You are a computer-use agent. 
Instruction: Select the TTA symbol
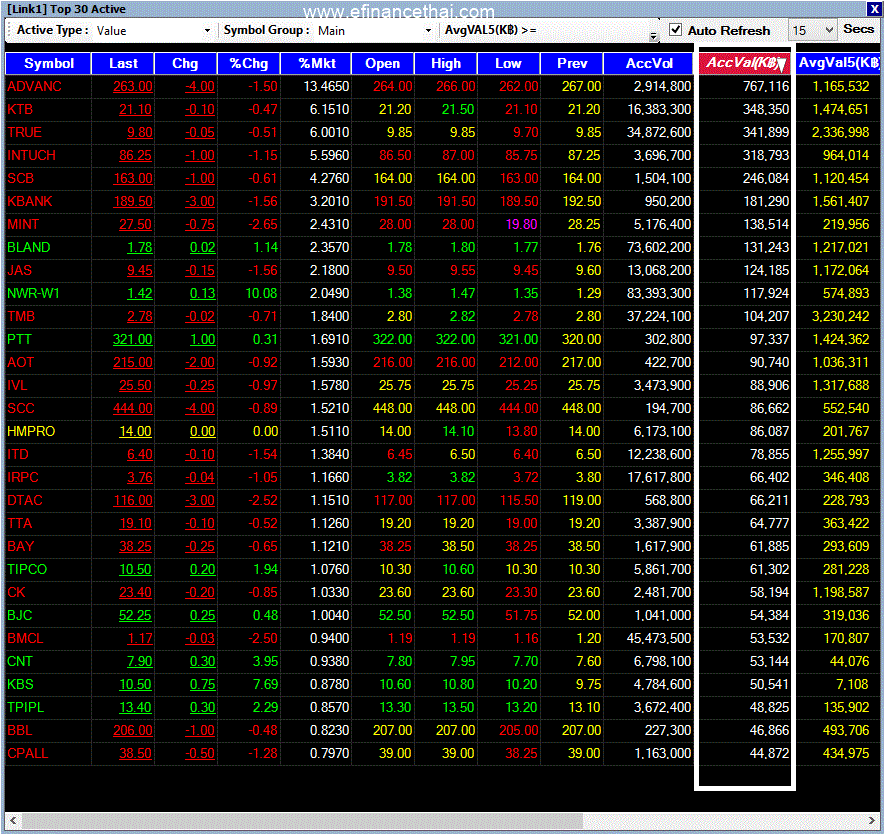[x=20, y=523]
